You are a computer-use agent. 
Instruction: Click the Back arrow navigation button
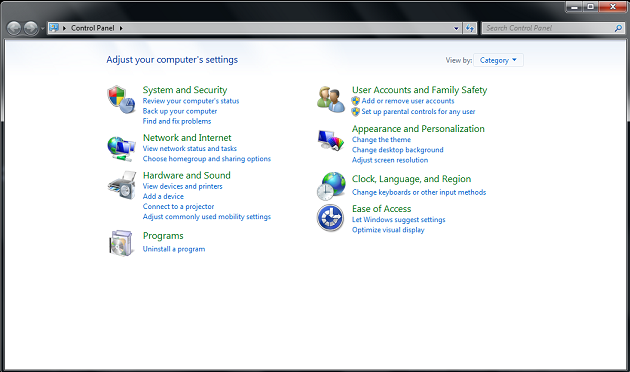point(14,29)
